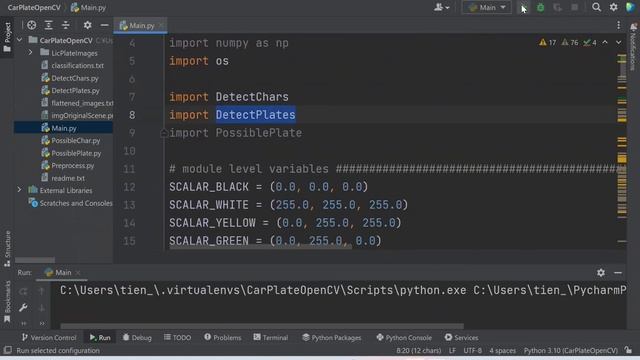The image size is (640, 360).
Task: Open the user account menu icon
Action: coord(441,7)
